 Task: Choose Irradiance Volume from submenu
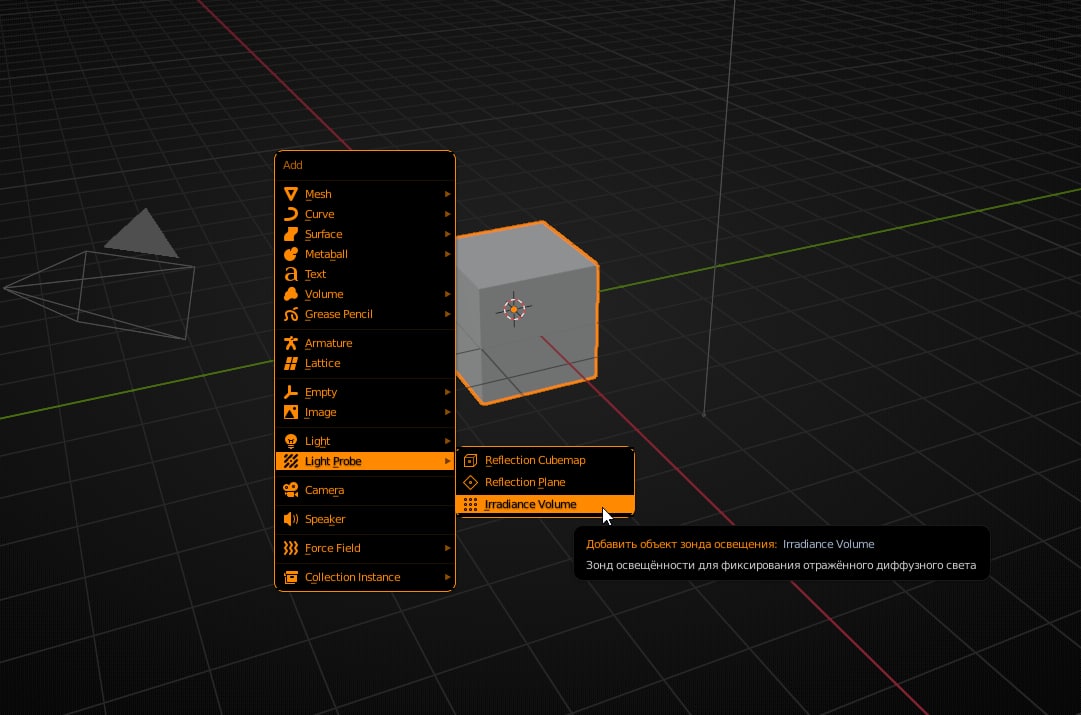pyautogui.click(x=545, y=505)
